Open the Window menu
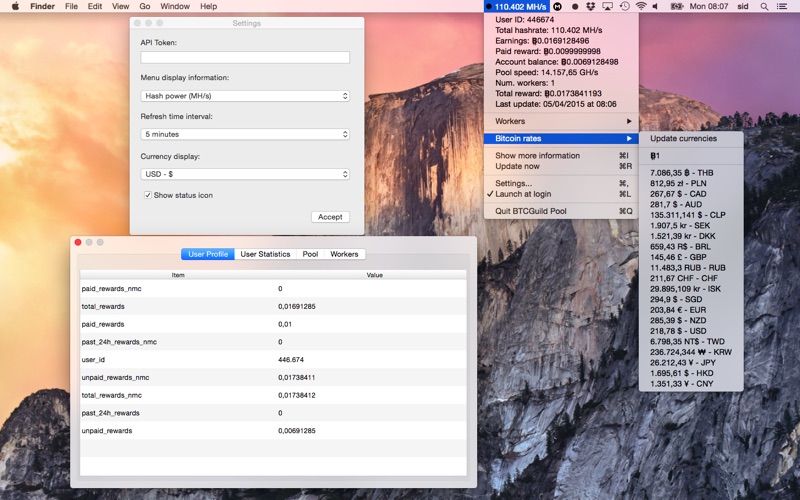The image size is (800, 500). click(x=175, y=6)
